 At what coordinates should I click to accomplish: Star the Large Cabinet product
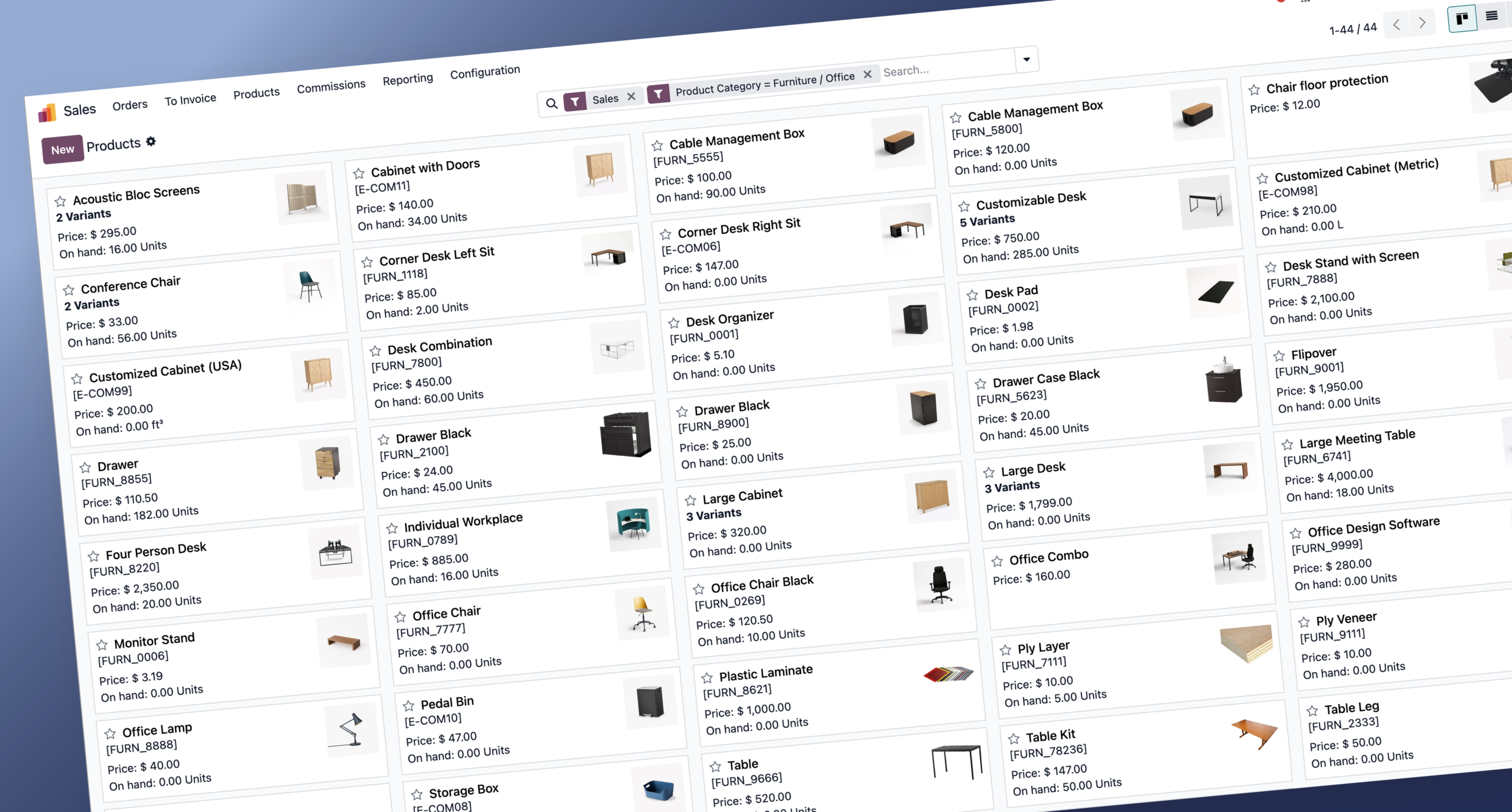[x=690, y=501]
